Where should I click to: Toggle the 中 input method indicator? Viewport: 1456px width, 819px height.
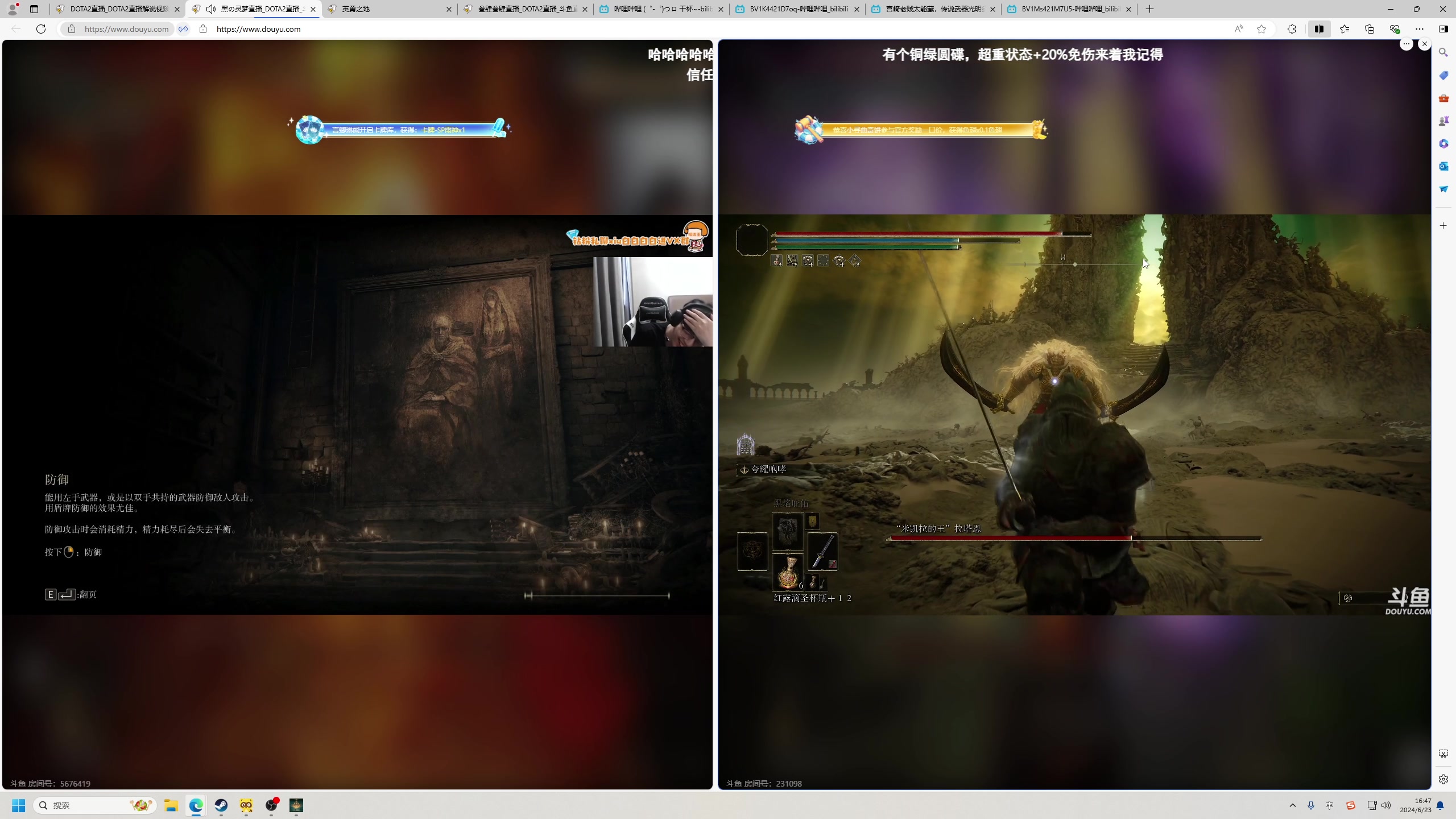1330,805
